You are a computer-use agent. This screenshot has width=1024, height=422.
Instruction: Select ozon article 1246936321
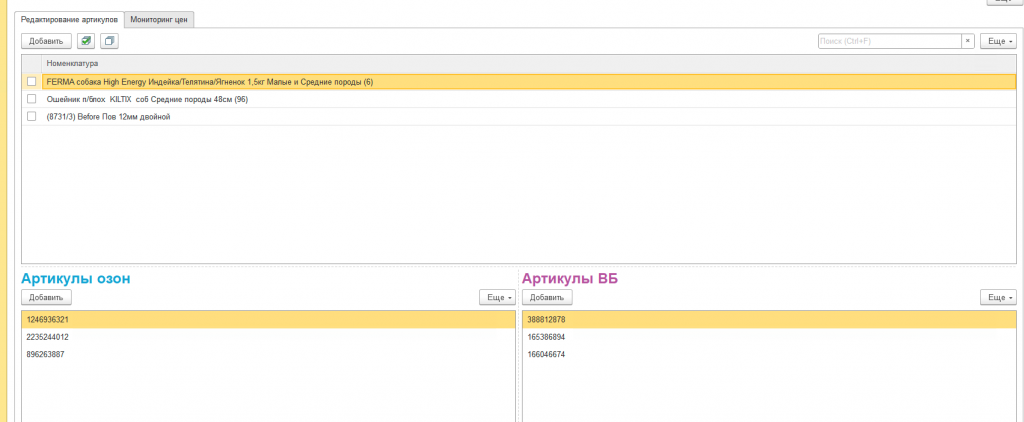click(x=268, y=319)
